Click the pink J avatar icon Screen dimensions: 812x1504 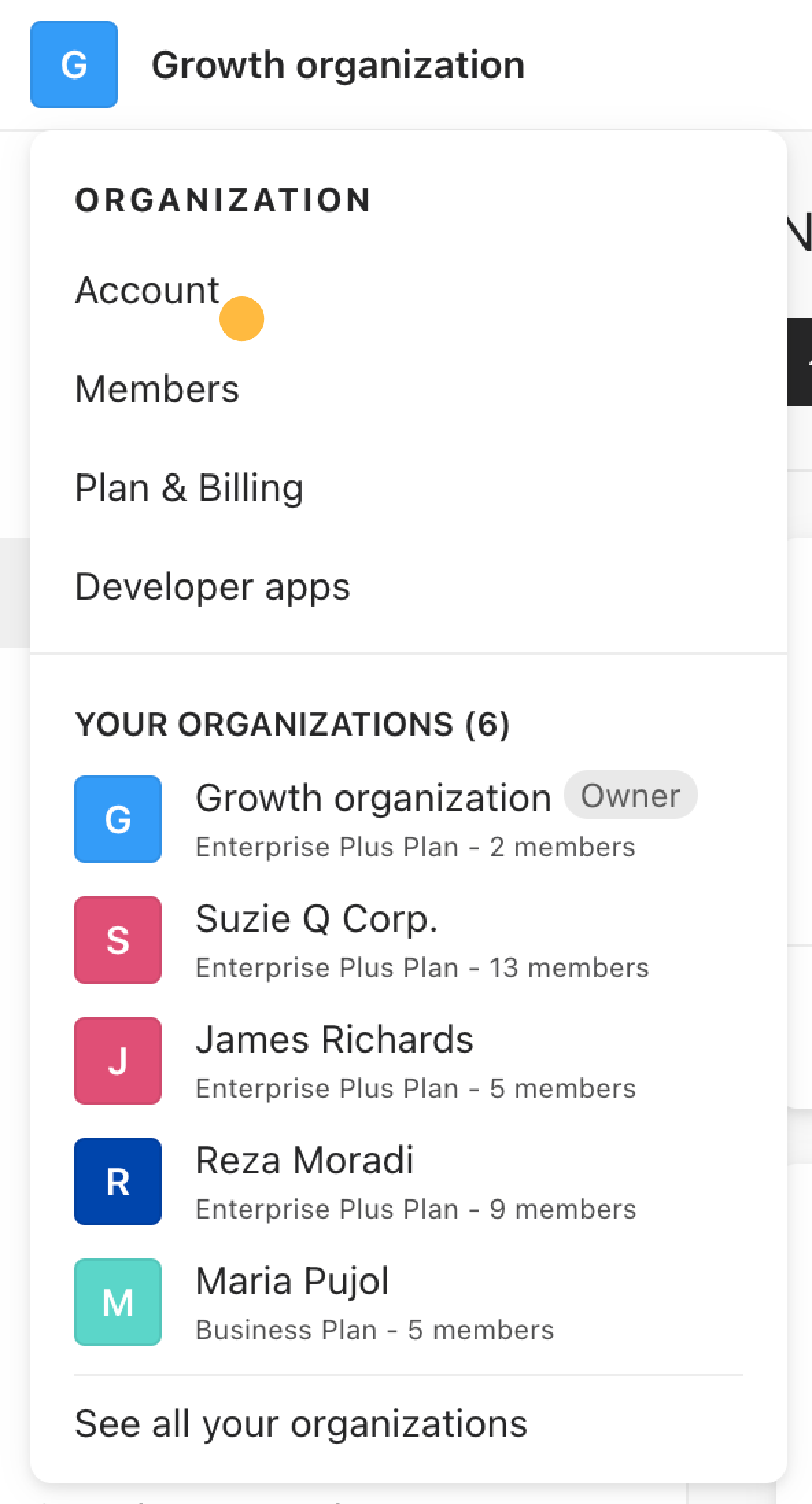118,1061
